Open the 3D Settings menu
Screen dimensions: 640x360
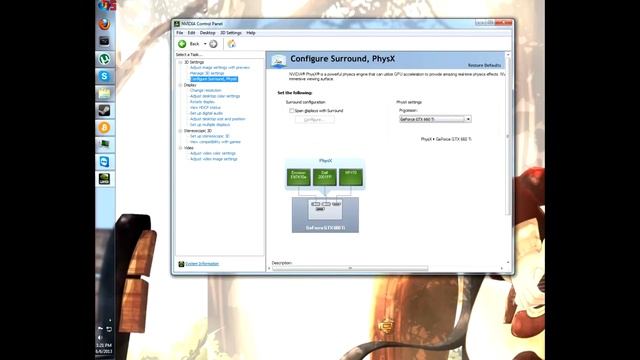[x=231, y=33]
